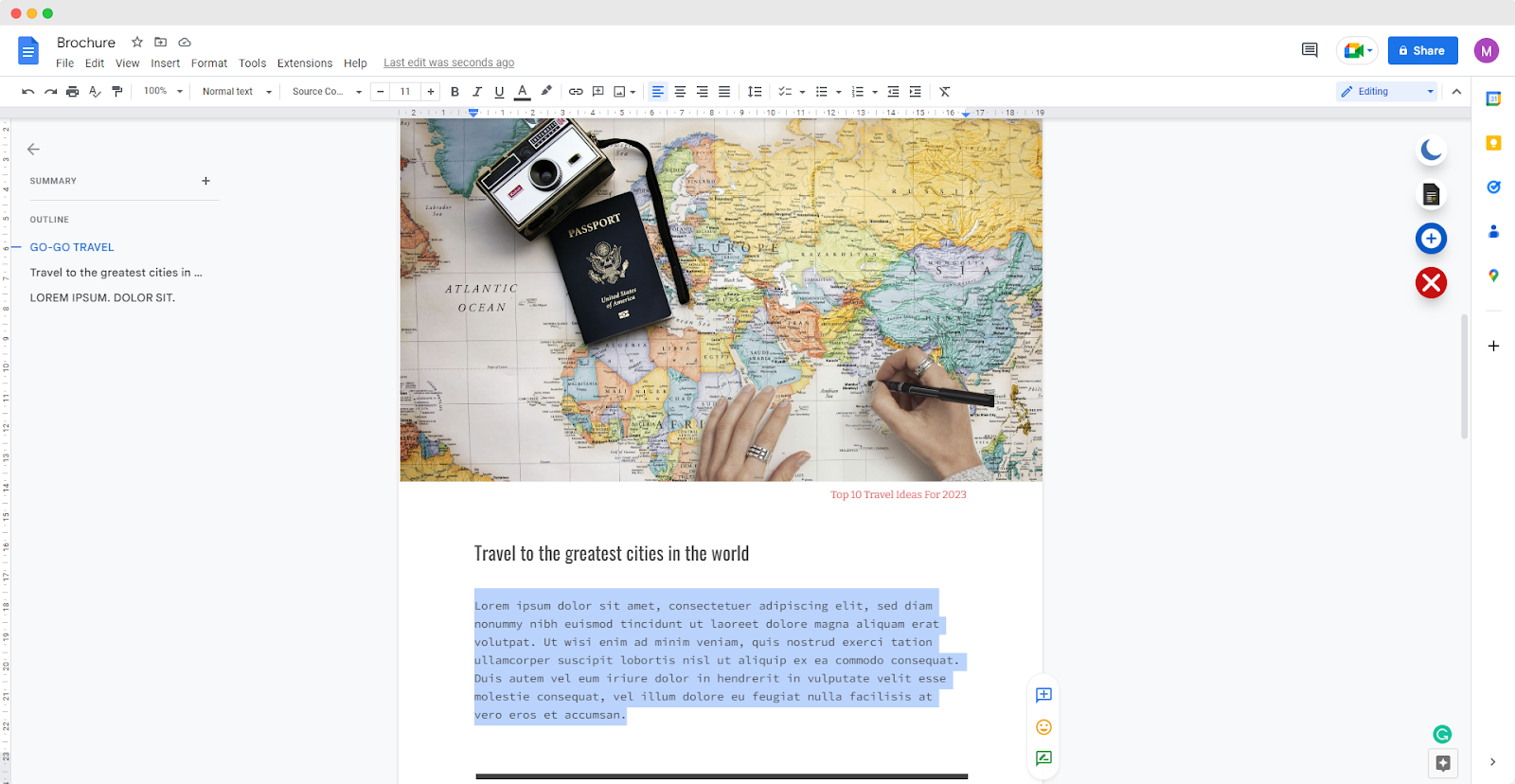Expand checklist options arrow
Screen dimensions: 1515x784
pos(802,93)
